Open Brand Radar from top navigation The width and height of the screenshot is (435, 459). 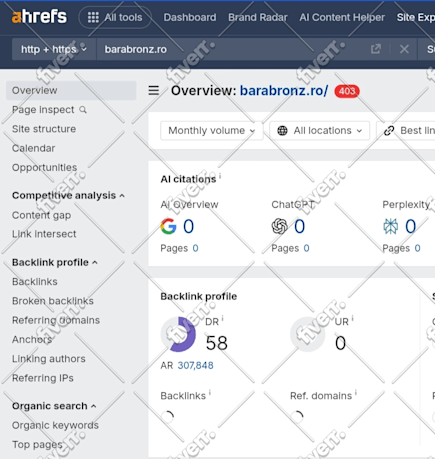(258, 17)
